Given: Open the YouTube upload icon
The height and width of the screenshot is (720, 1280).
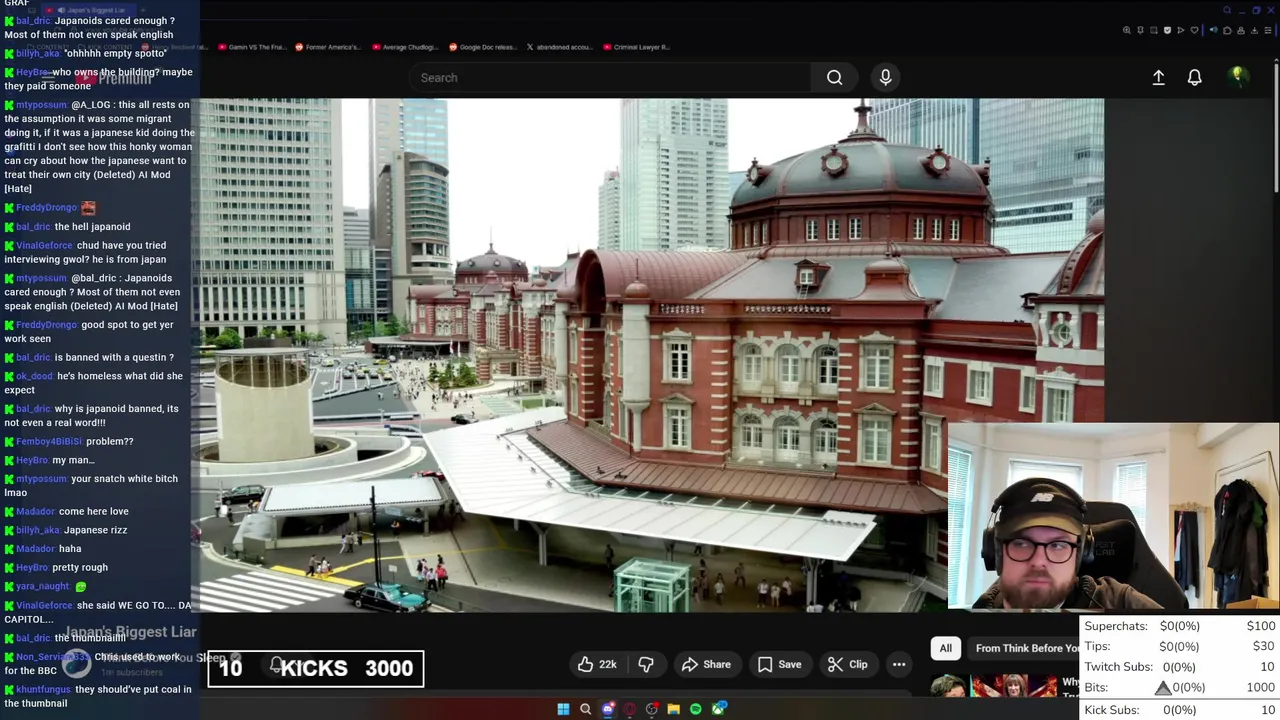Looking at the screenshot, I should [x=1158, y=77].
